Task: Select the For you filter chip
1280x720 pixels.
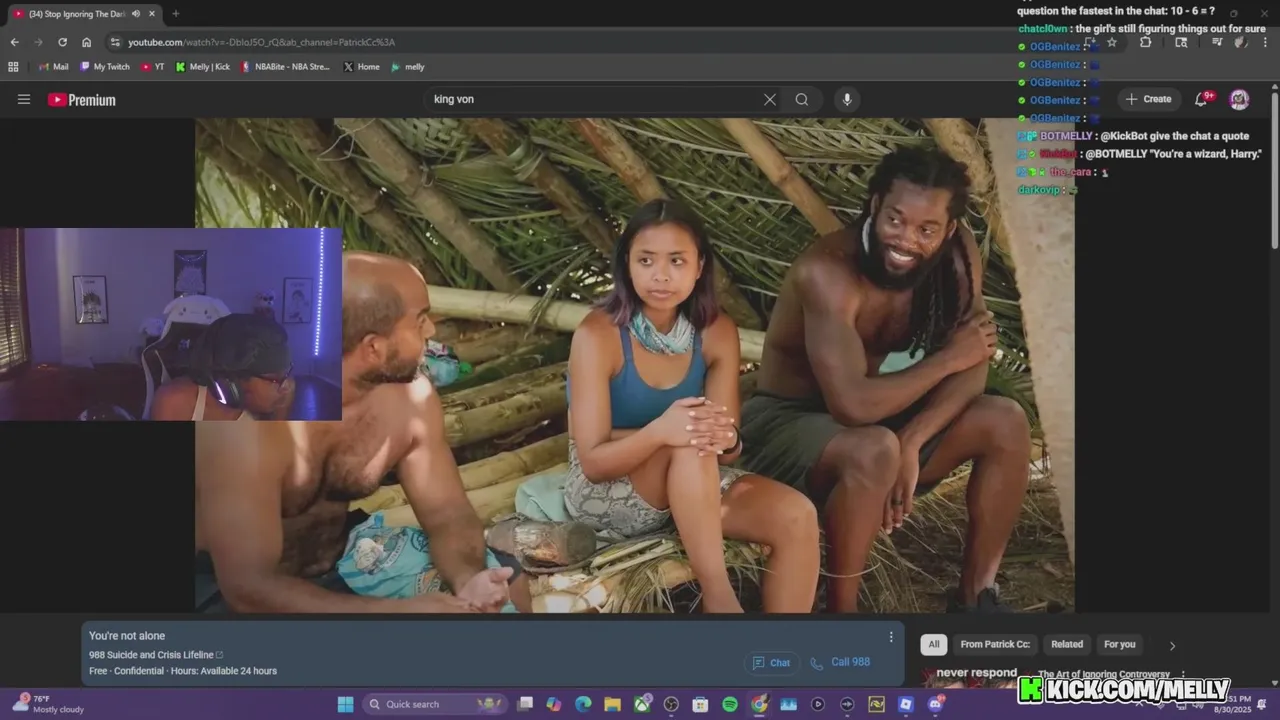Action: (1119, 644)
